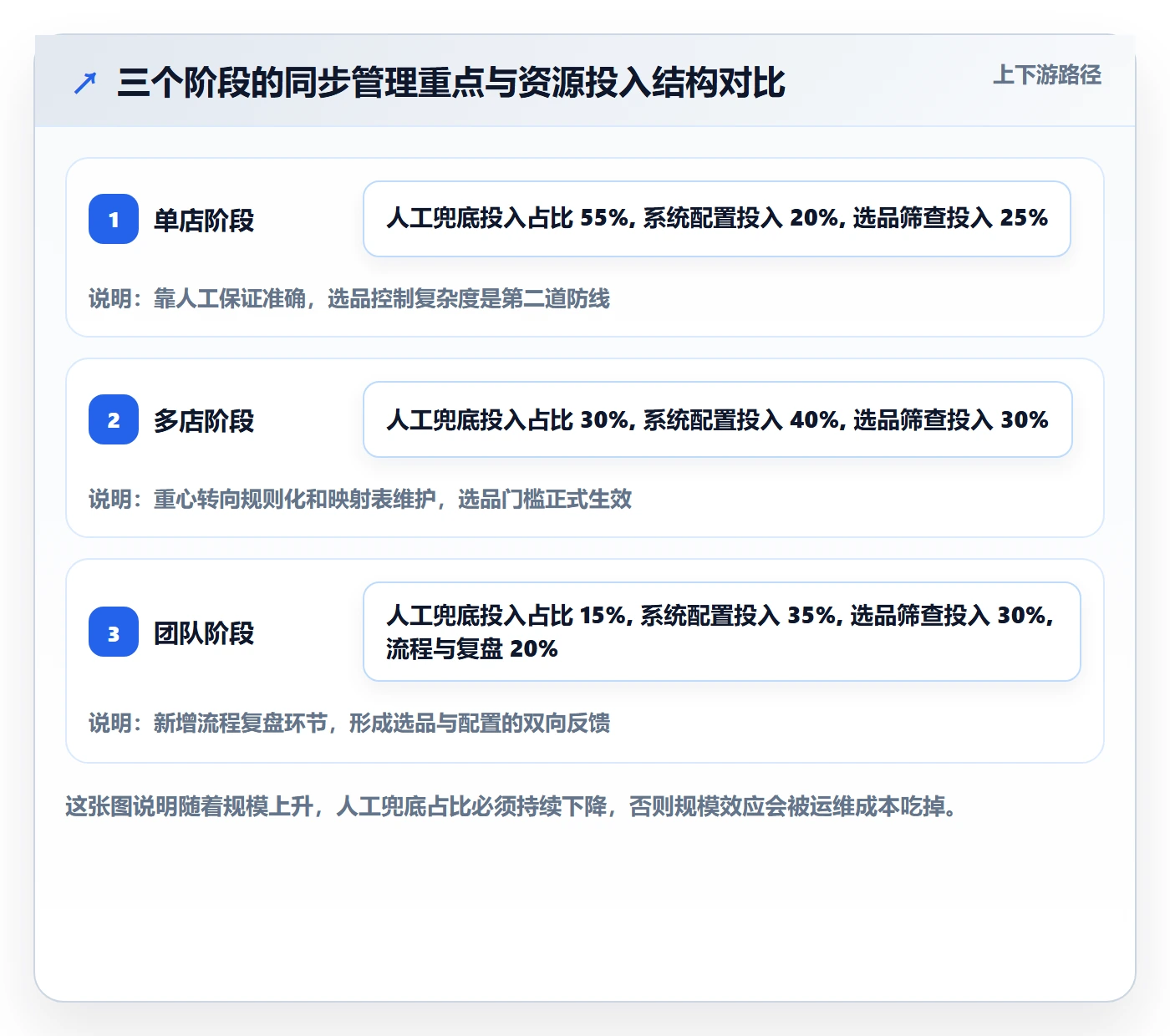Click the blue arrow icon beside the title

click(x=85, y=83)
